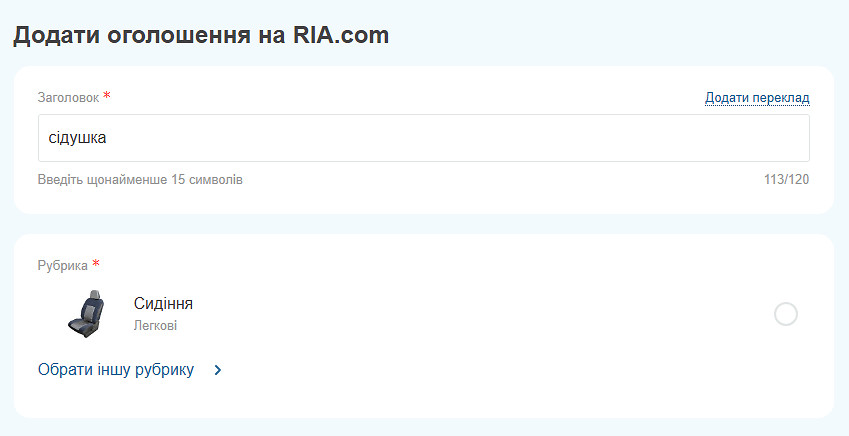Screen dimensions: 849x436
Task: Click the Обрати іншу рубрику link
Action: pos(116,370)
